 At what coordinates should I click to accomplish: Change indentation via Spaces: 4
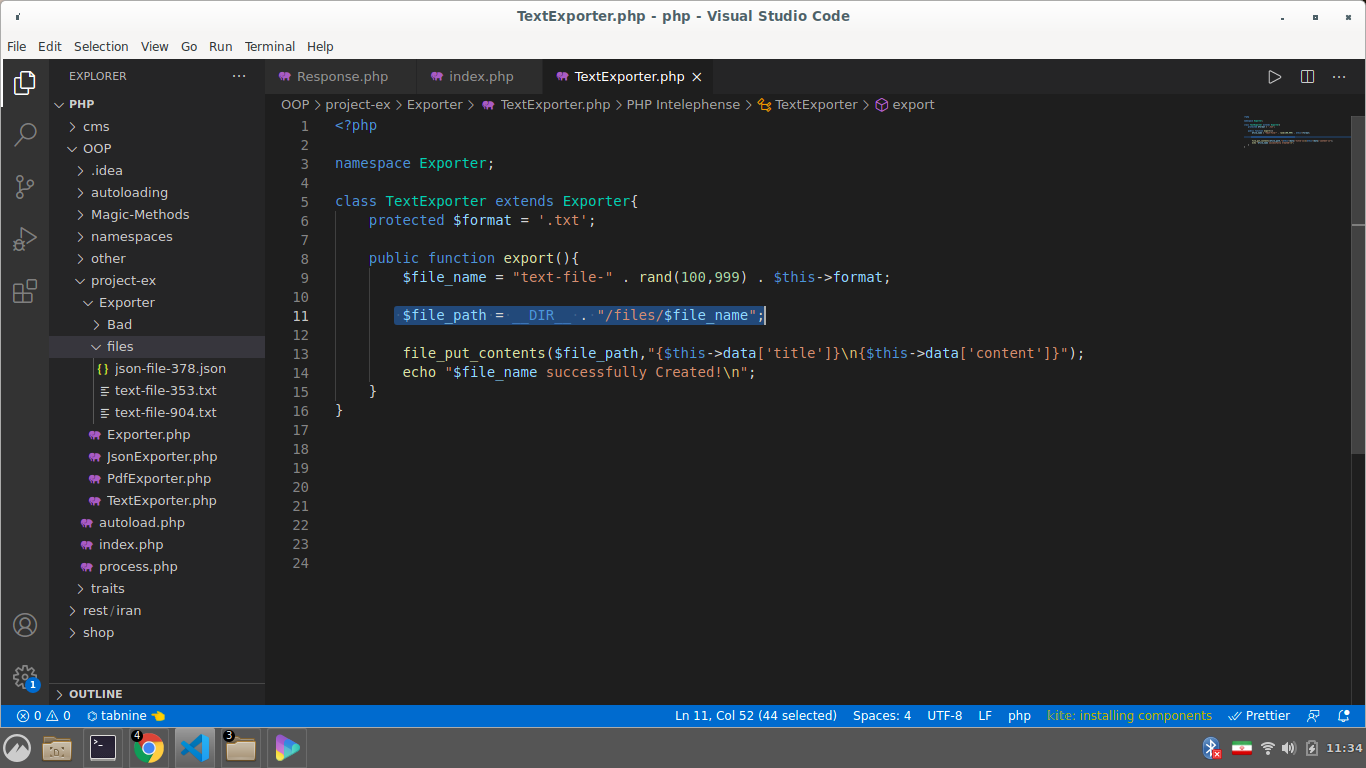pos(882,716)
